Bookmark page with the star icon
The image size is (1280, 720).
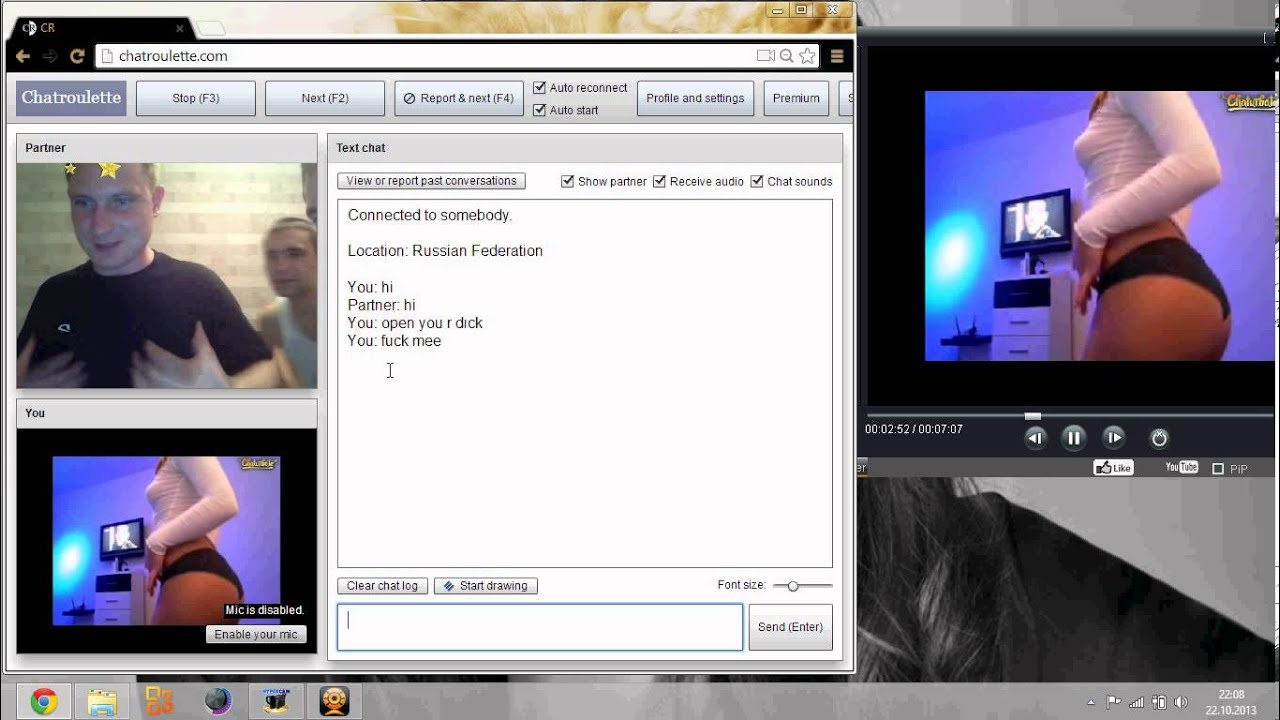807,56
